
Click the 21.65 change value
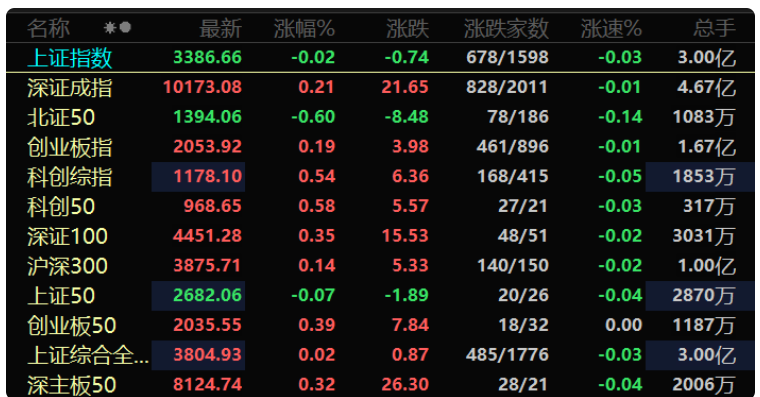405,87
